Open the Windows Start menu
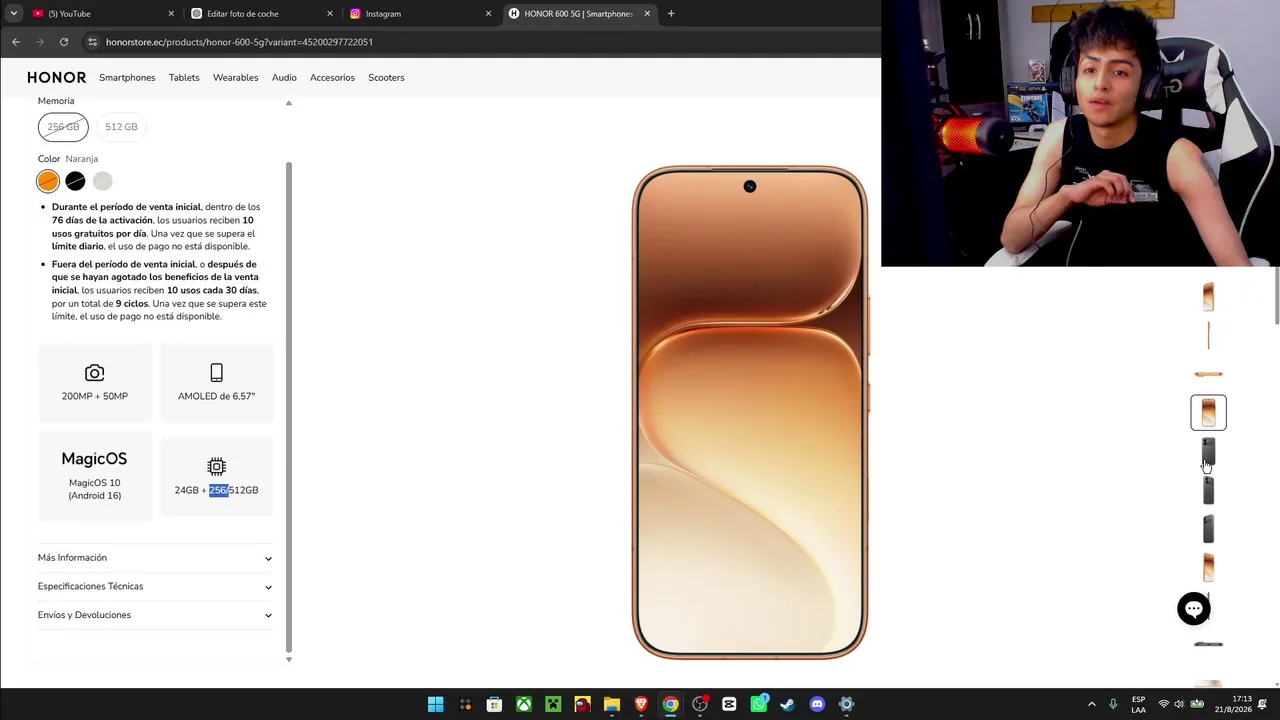This screenshot has height=720, width=1280. pyautogui.click(x=436, y=704)
